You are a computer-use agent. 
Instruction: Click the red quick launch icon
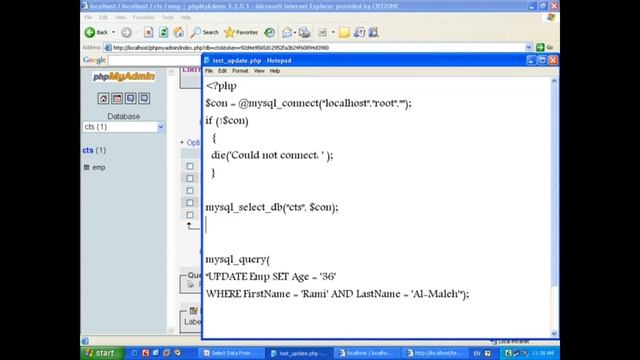pyautogui.click(x=145, y=353)
